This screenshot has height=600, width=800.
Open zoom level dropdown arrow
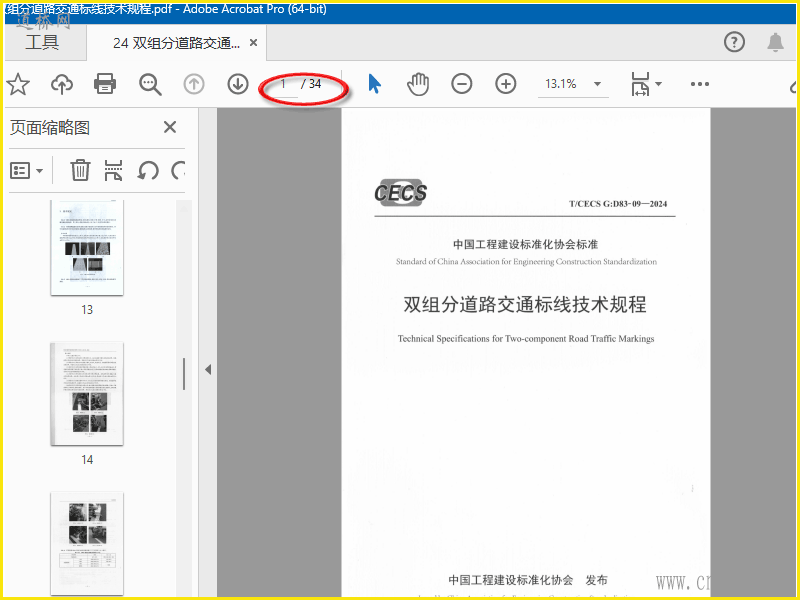[597, 84]
